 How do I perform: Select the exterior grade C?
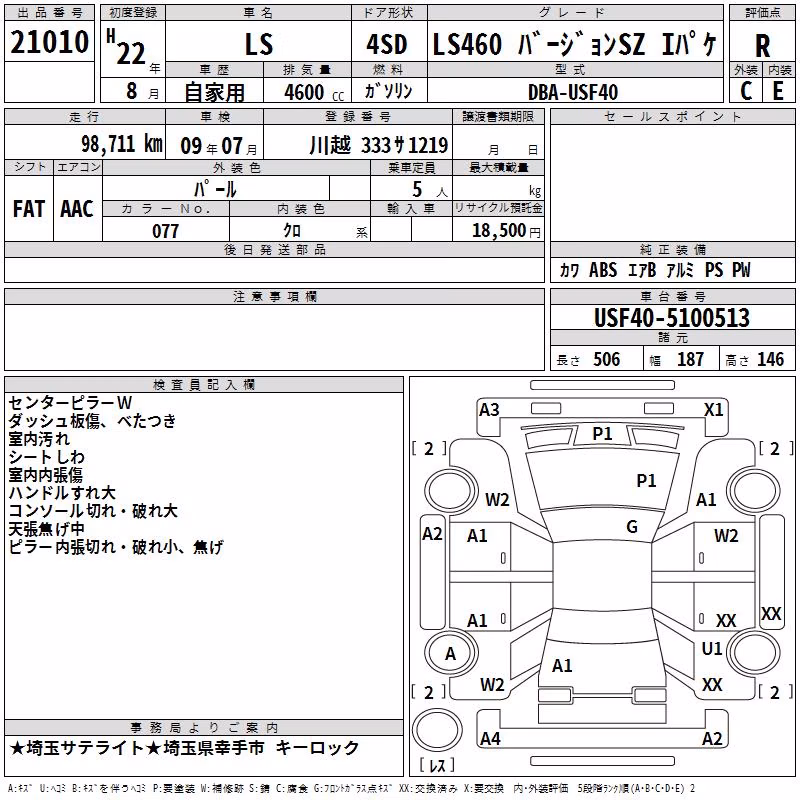(746, 91)
